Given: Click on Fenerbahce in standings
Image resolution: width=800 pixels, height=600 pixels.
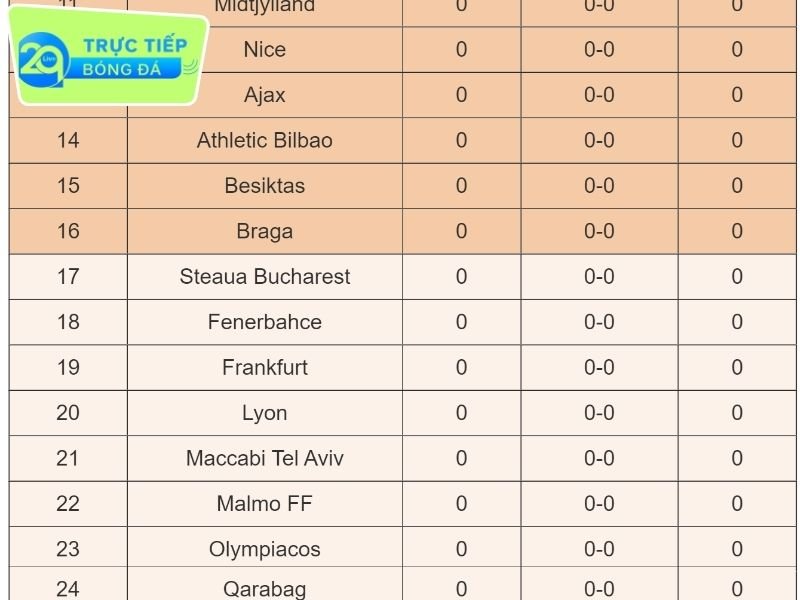Looking at the screenshot, I should tap(265, 322).
